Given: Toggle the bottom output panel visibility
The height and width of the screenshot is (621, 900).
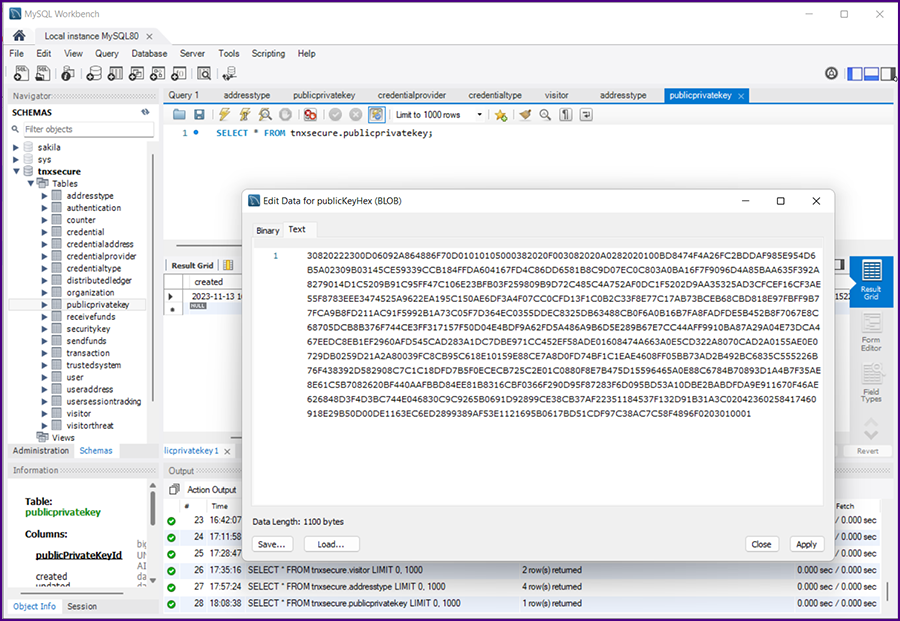Looking at the screenshot, I should [871, 73].
